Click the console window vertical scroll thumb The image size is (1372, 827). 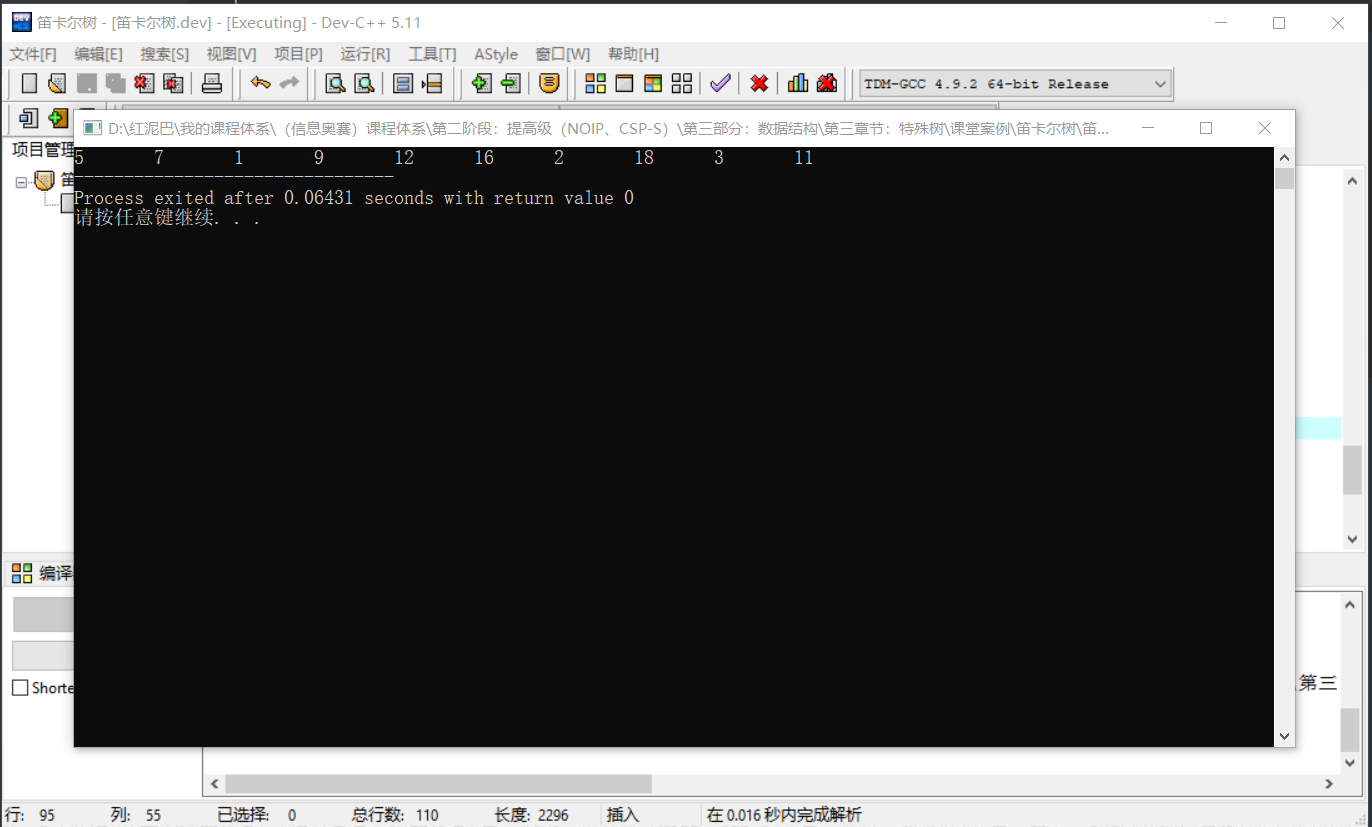(x=1284, y=179)
